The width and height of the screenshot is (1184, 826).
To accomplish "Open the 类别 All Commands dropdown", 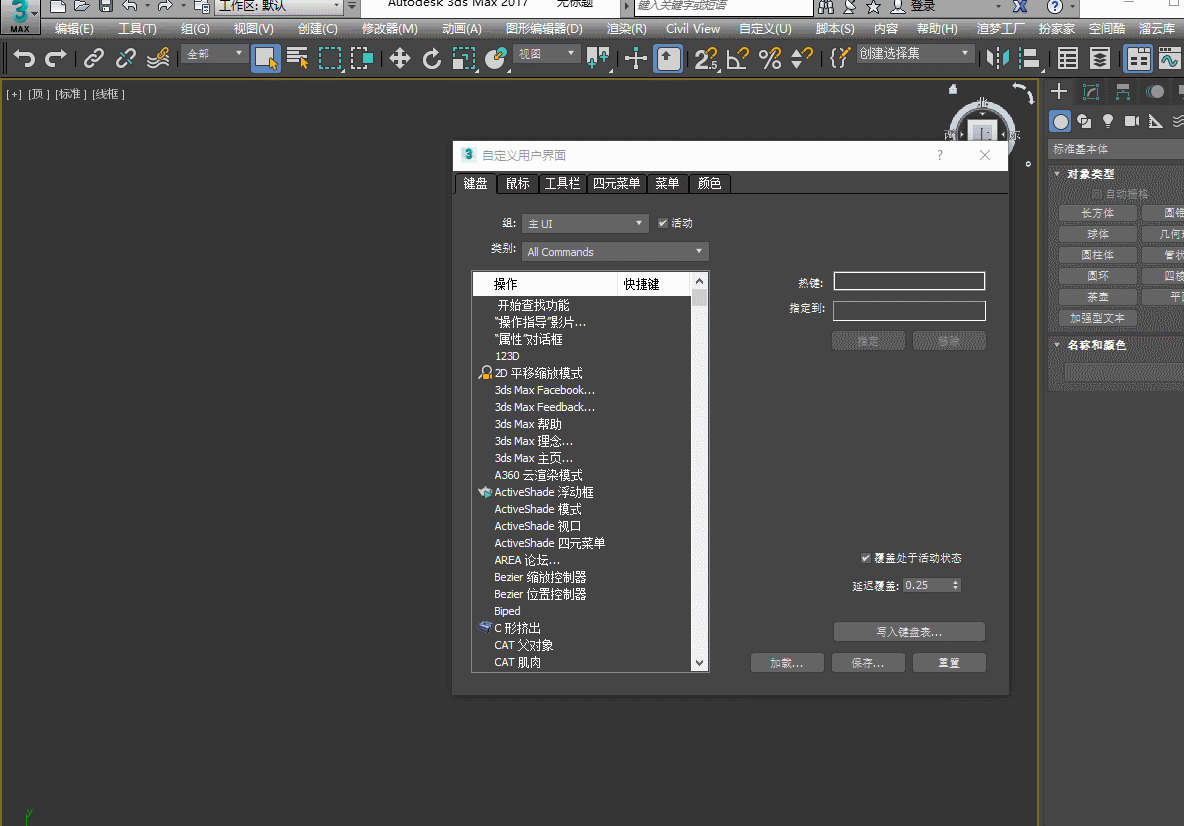I will point(615,251).
